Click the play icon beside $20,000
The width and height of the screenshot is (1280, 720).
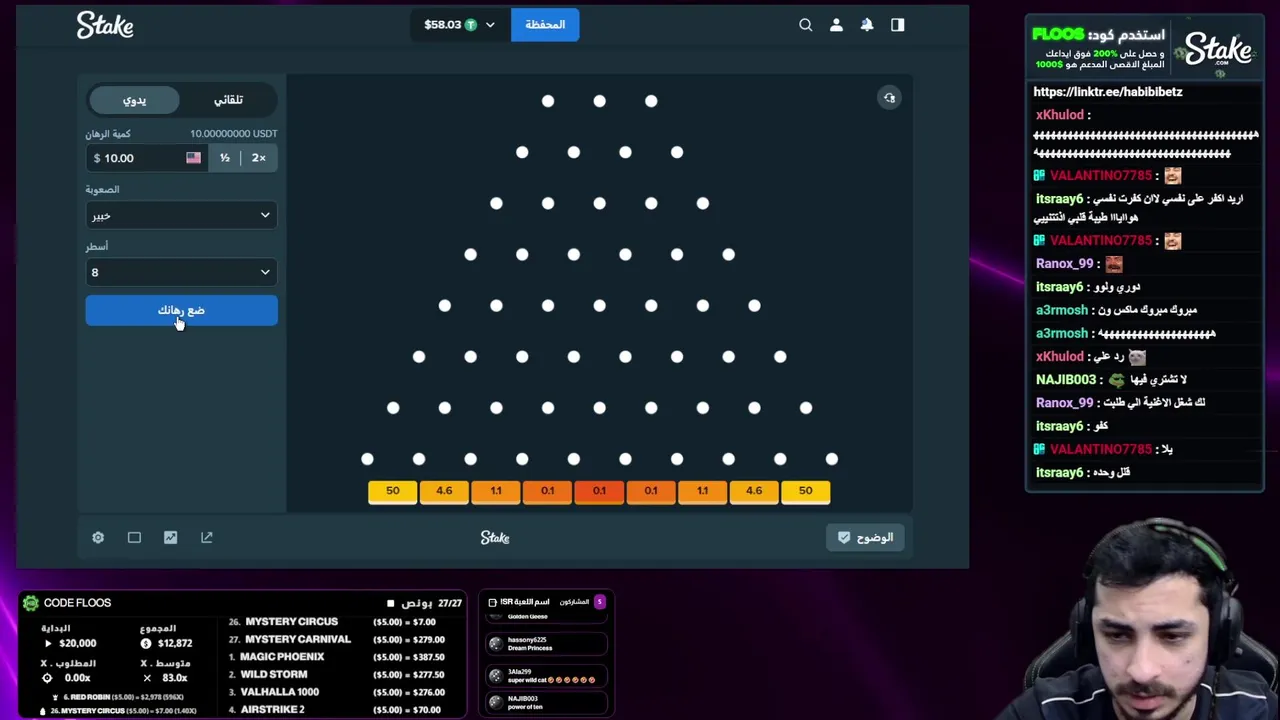click(x=48, y=644)
